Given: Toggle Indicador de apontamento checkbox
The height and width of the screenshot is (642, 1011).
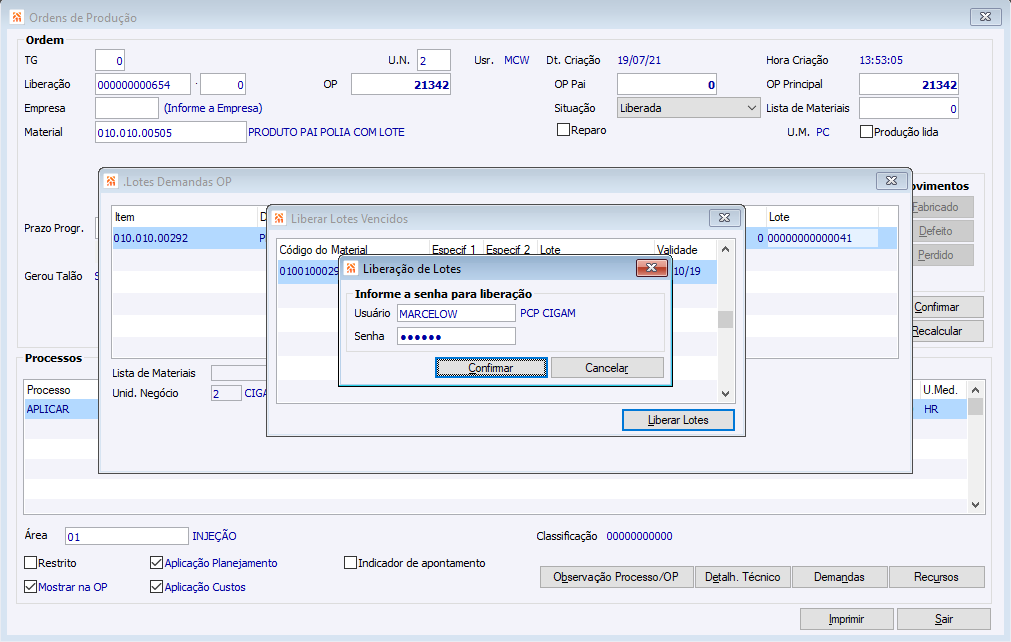Looking at the screenshot, I should pos(350,563).
